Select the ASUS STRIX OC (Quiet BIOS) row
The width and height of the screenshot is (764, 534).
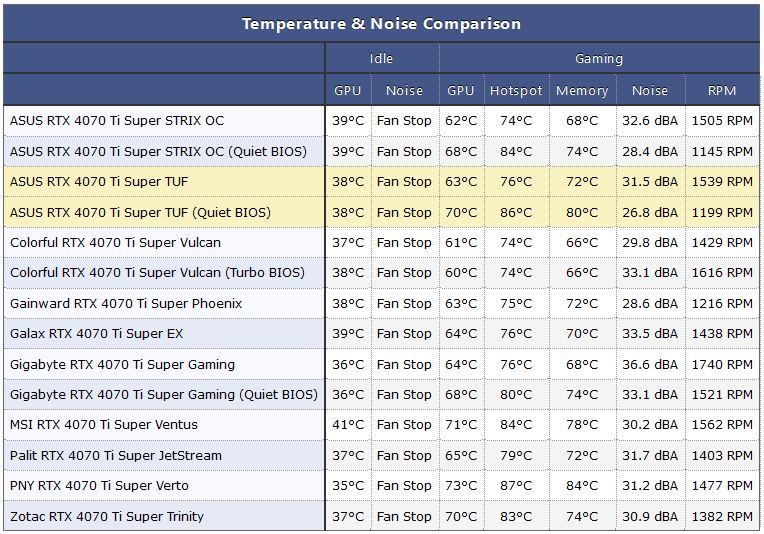[x=382, y=151]
